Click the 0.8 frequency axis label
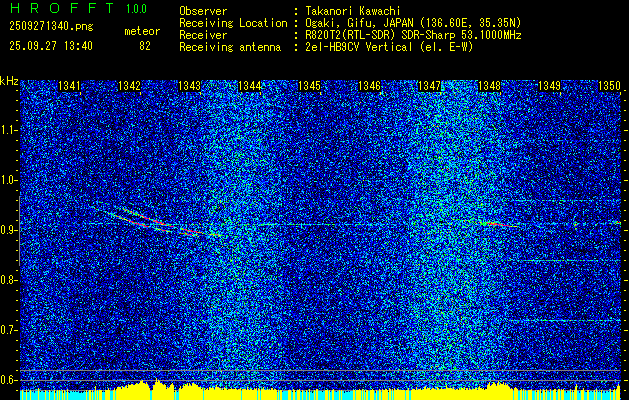 coord(8,280)
